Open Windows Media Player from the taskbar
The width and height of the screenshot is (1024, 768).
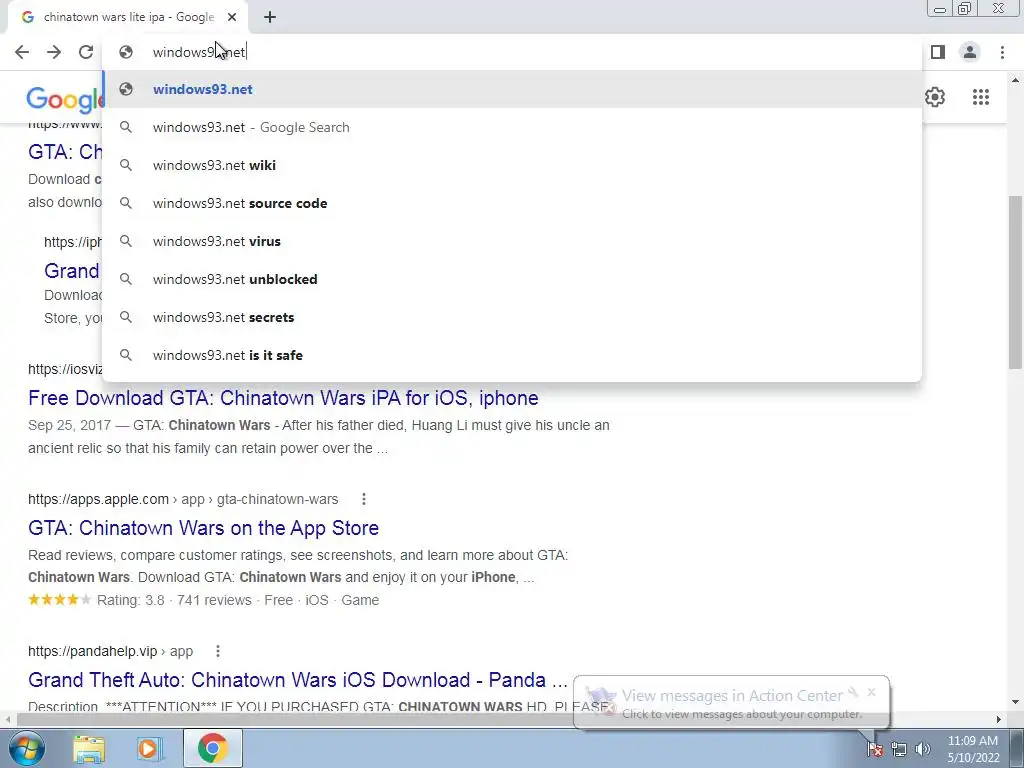coord(149,748)
